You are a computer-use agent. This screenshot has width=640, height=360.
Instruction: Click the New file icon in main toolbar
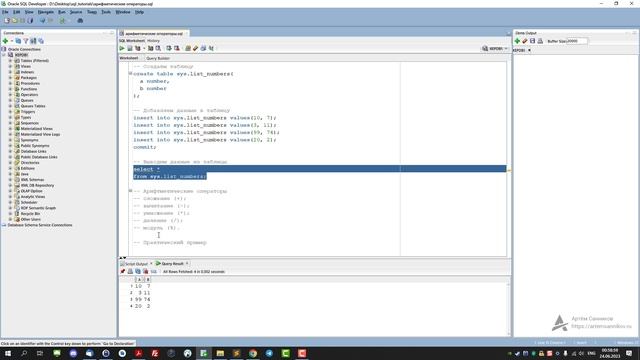pyautogui.click(x=7, y=20)
